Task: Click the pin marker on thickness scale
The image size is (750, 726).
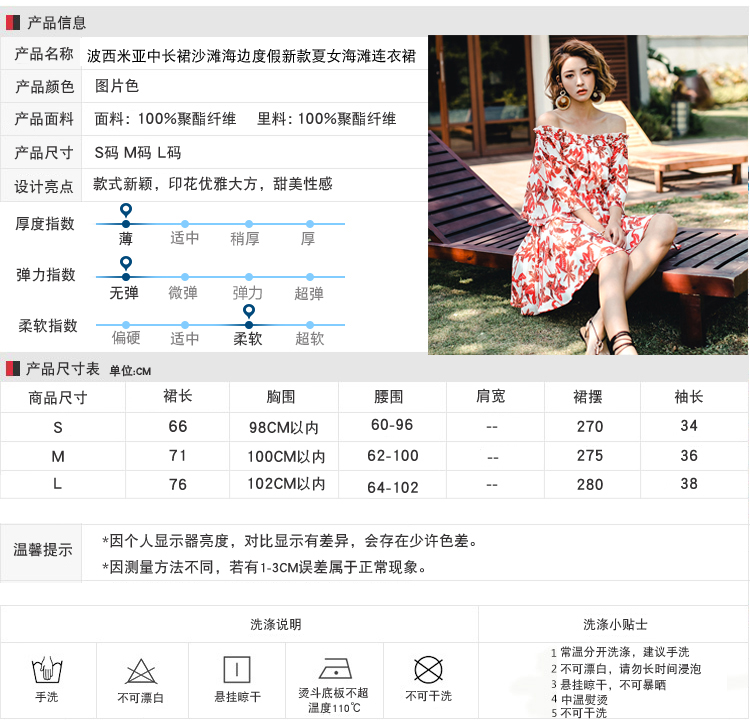Action: click(125, 212)
